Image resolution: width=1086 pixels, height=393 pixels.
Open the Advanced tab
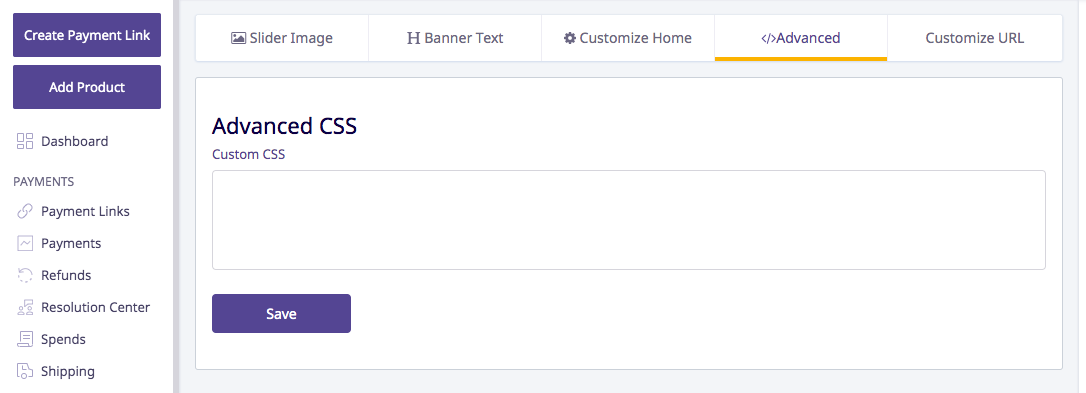801,38
